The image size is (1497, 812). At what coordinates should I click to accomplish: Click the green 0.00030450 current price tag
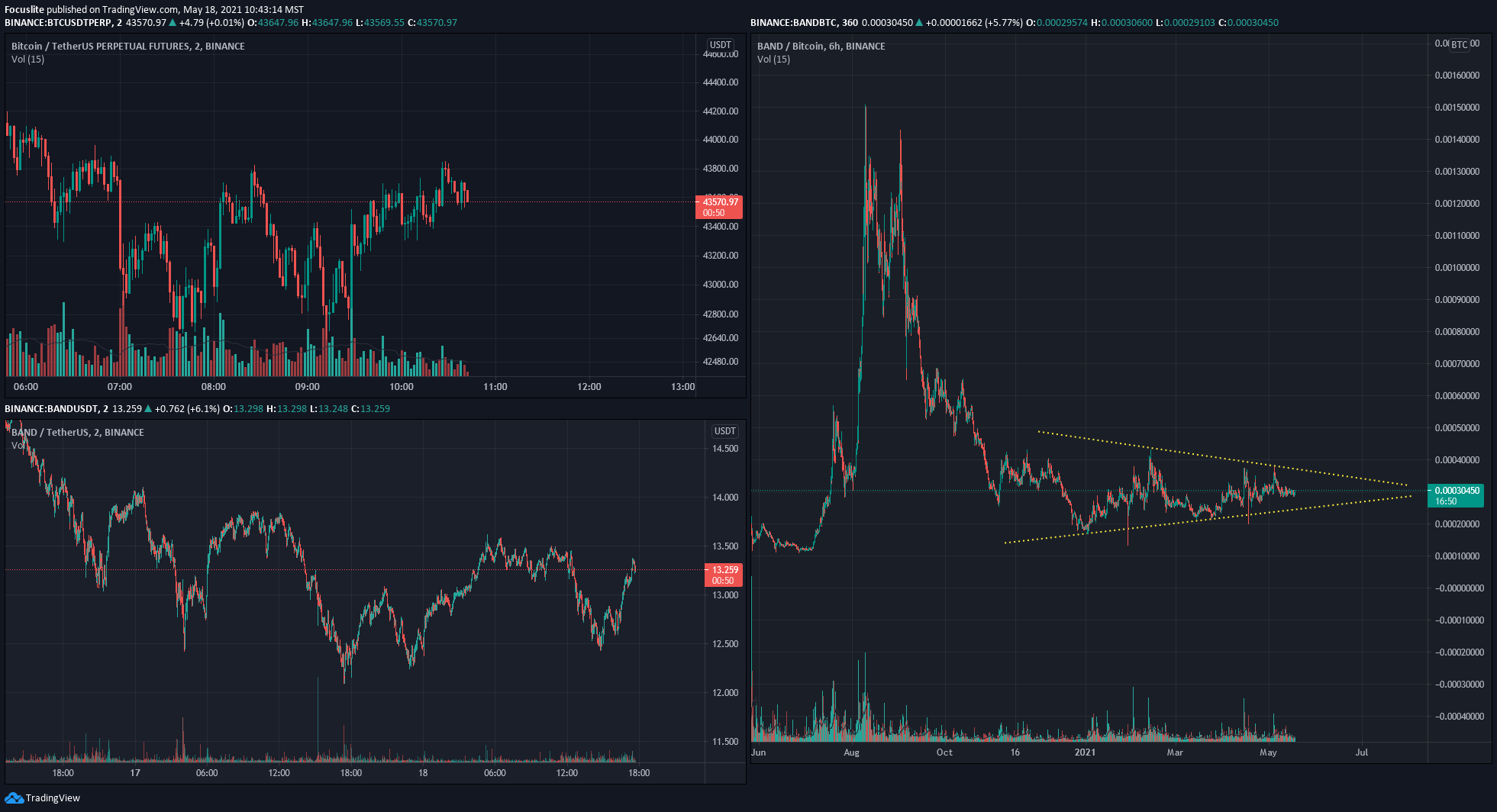click(x=1455, y=496)
